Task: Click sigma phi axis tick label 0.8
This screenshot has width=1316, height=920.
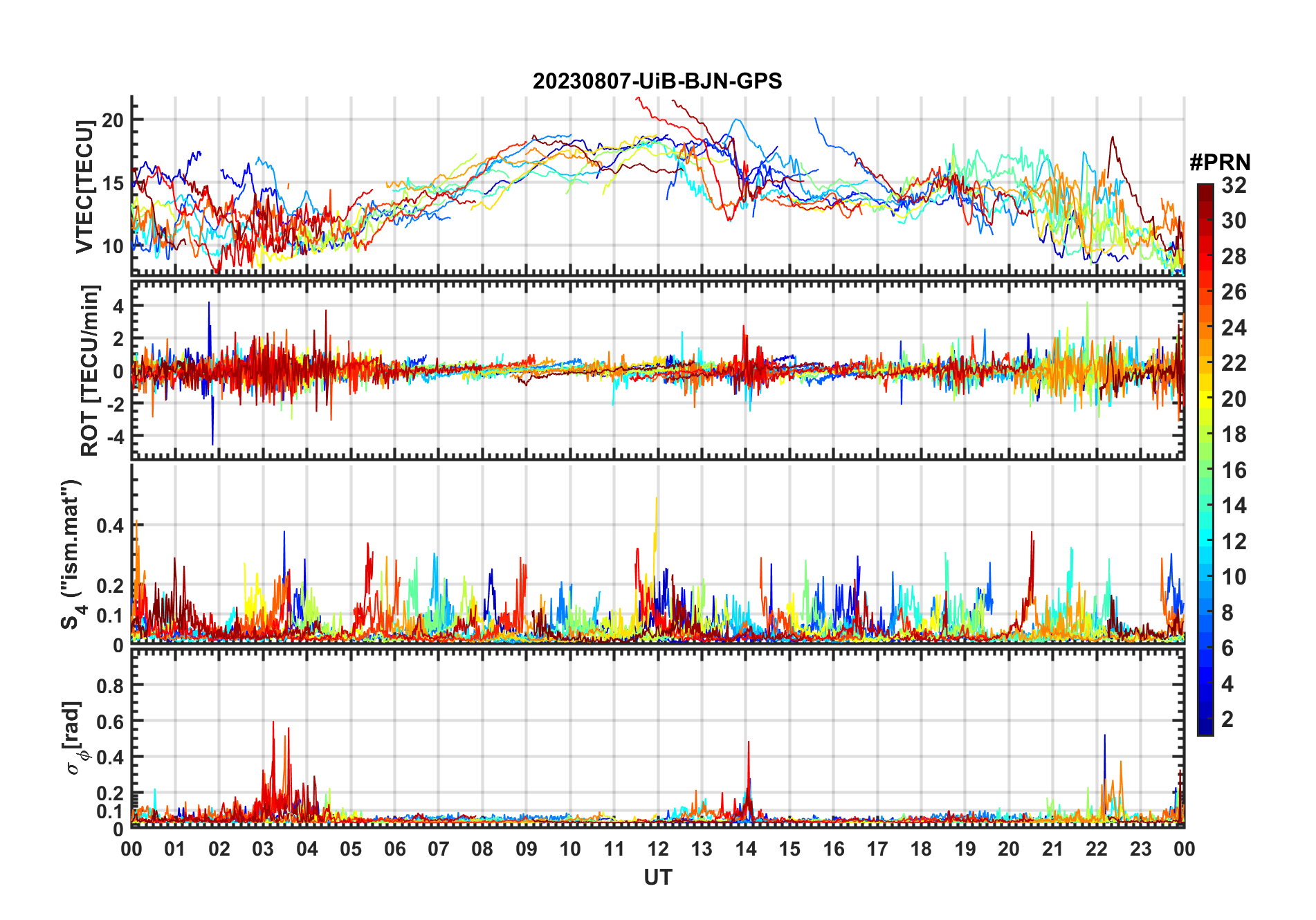Action: [x=111, y=686]
